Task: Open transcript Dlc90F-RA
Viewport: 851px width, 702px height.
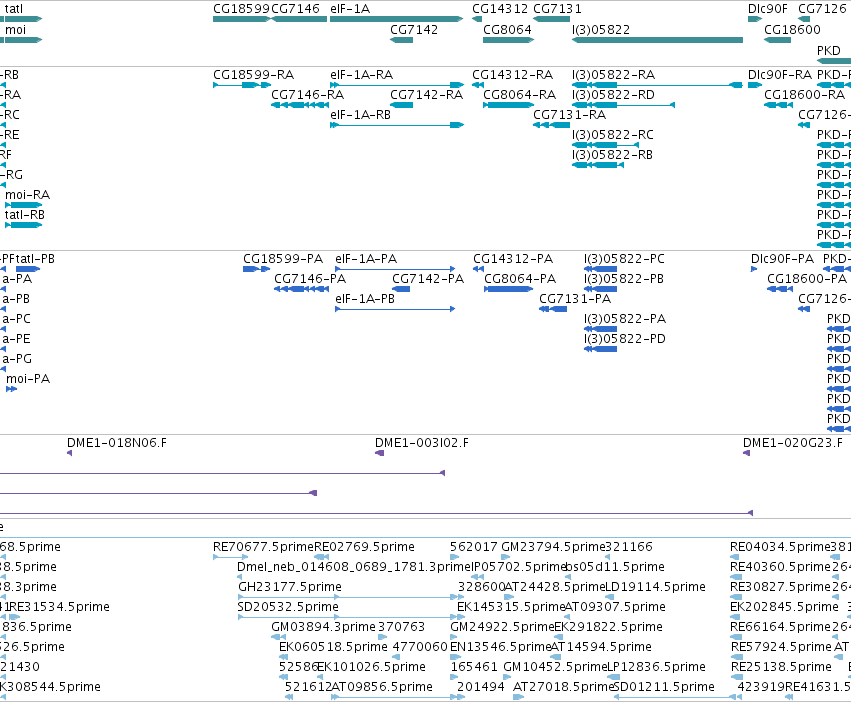Action: tap(780, 75)
